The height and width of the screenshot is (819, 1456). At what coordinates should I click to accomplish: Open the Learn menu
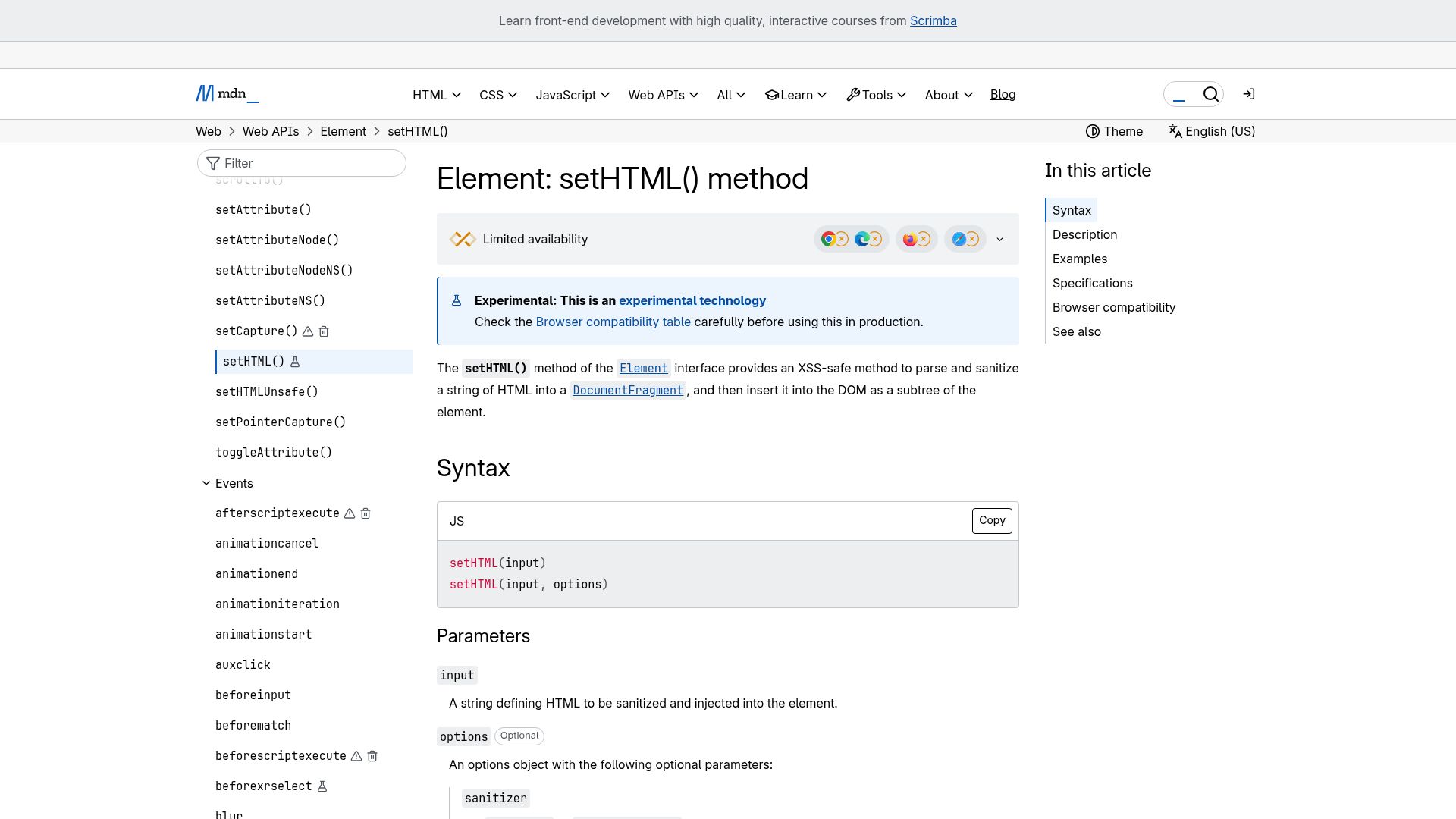click(x=795, y=95)
